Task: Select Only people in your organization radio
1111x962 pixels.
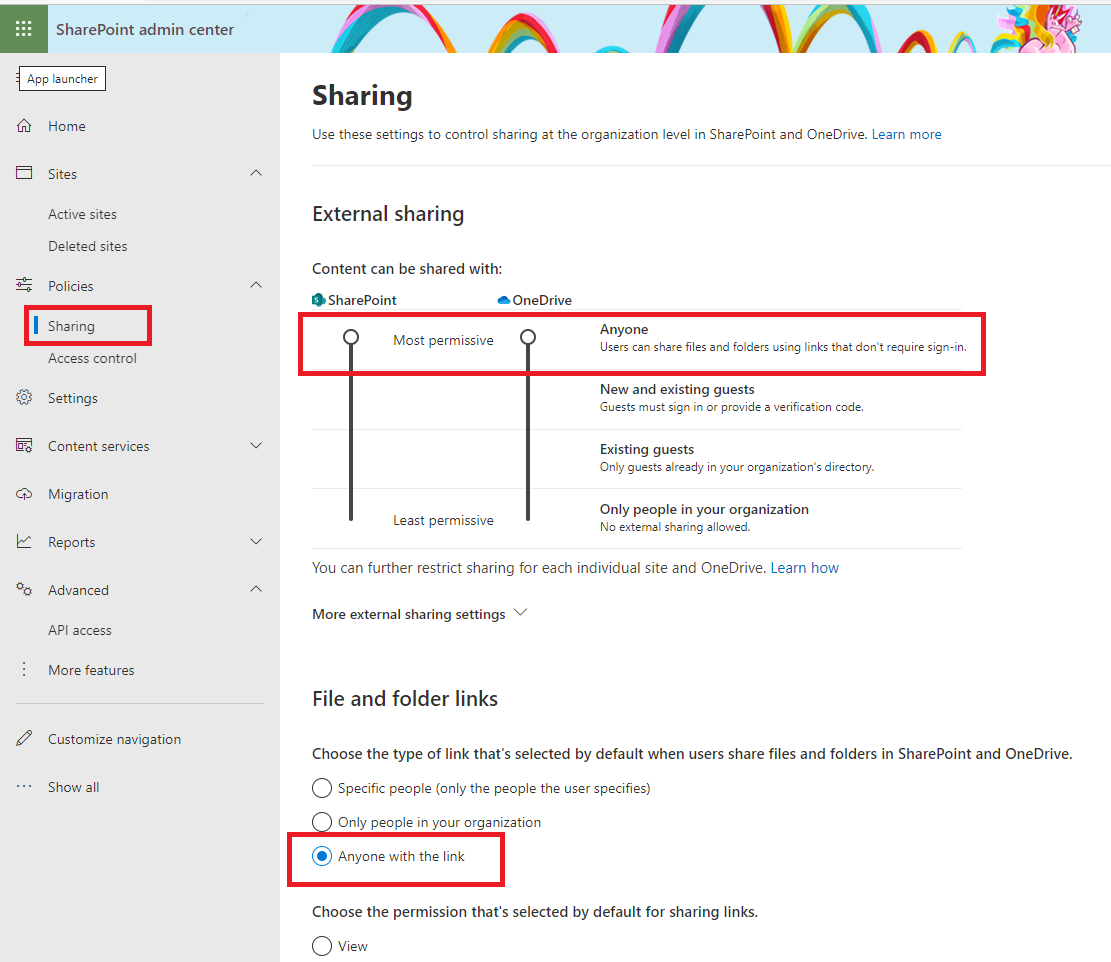Action: [x=322, y=822]
